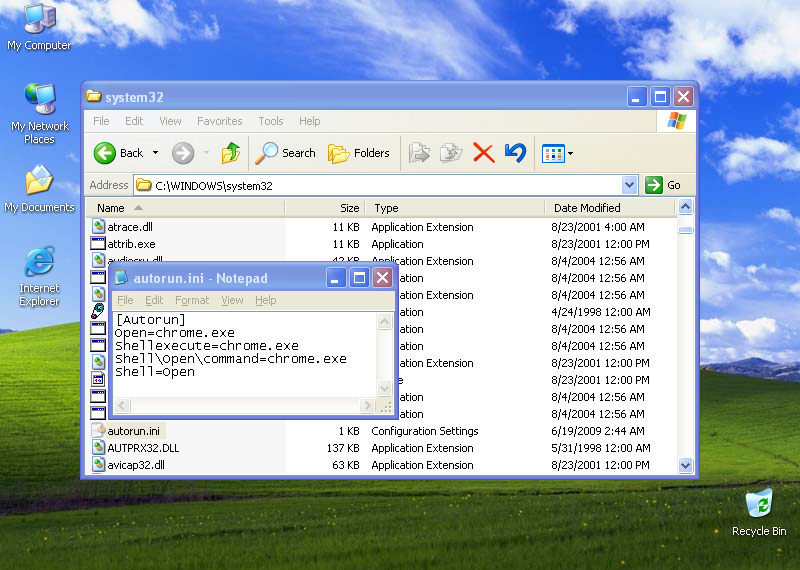Sort files by Name column header
Screen dimensions: 800x570
[185, 208]
